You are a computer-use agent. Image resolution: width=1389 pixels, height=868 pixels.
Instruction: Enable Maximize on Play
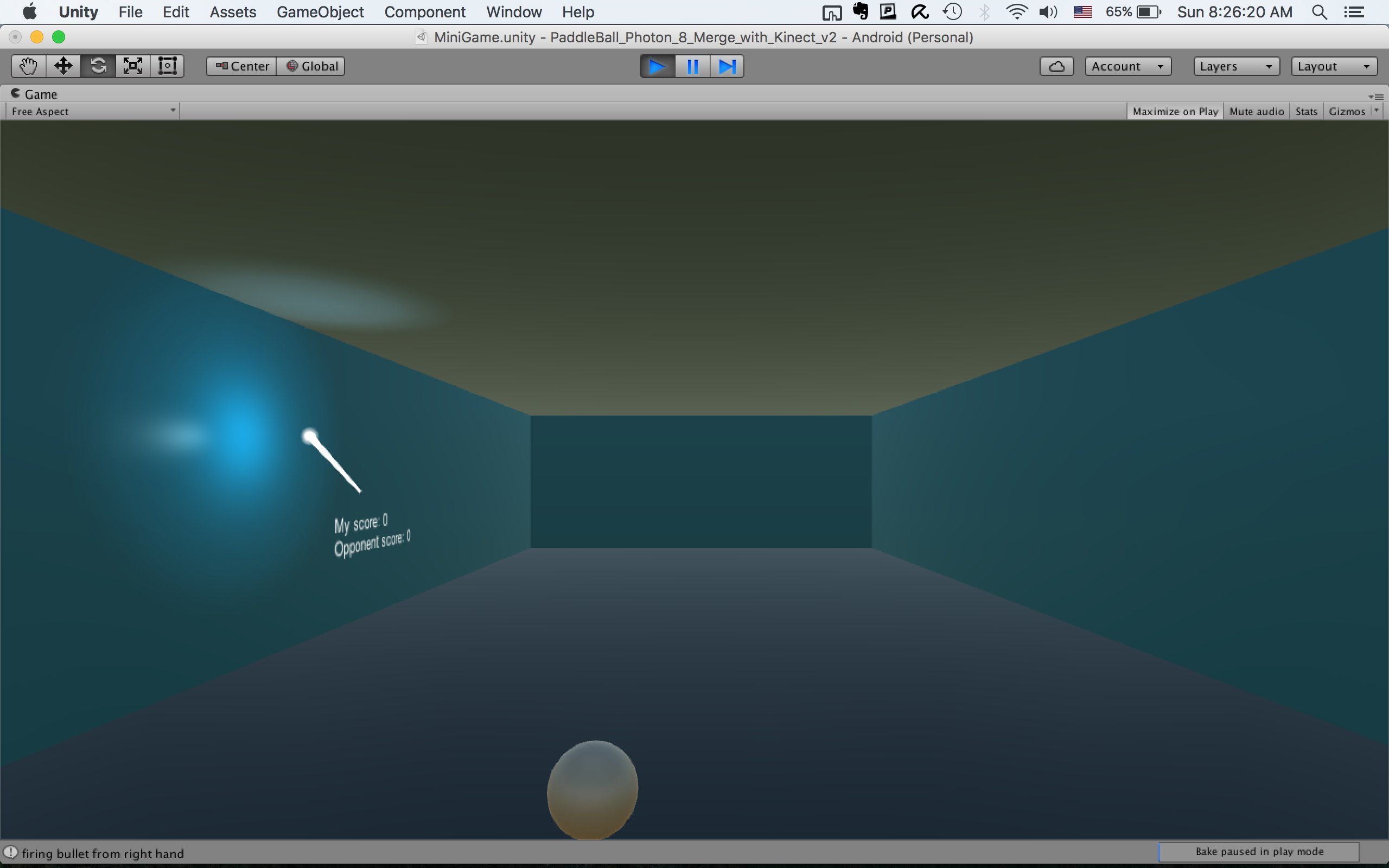[x=1175, y=111]
